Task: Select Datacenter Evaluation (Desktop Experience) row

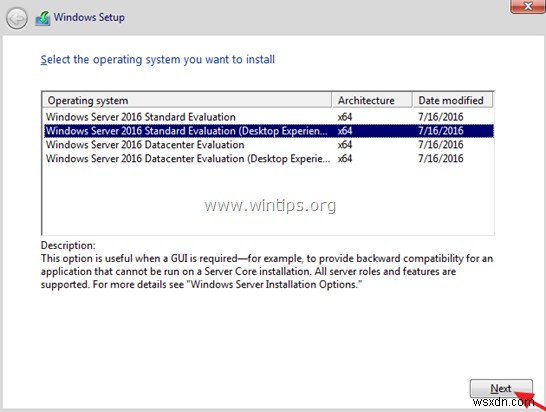Action: coord(268,159)
